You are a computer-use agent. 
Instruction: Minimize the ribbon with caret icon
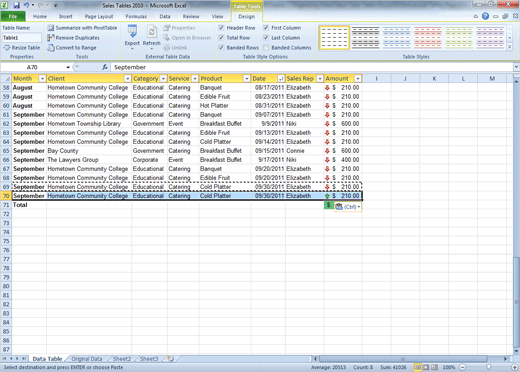476,16
